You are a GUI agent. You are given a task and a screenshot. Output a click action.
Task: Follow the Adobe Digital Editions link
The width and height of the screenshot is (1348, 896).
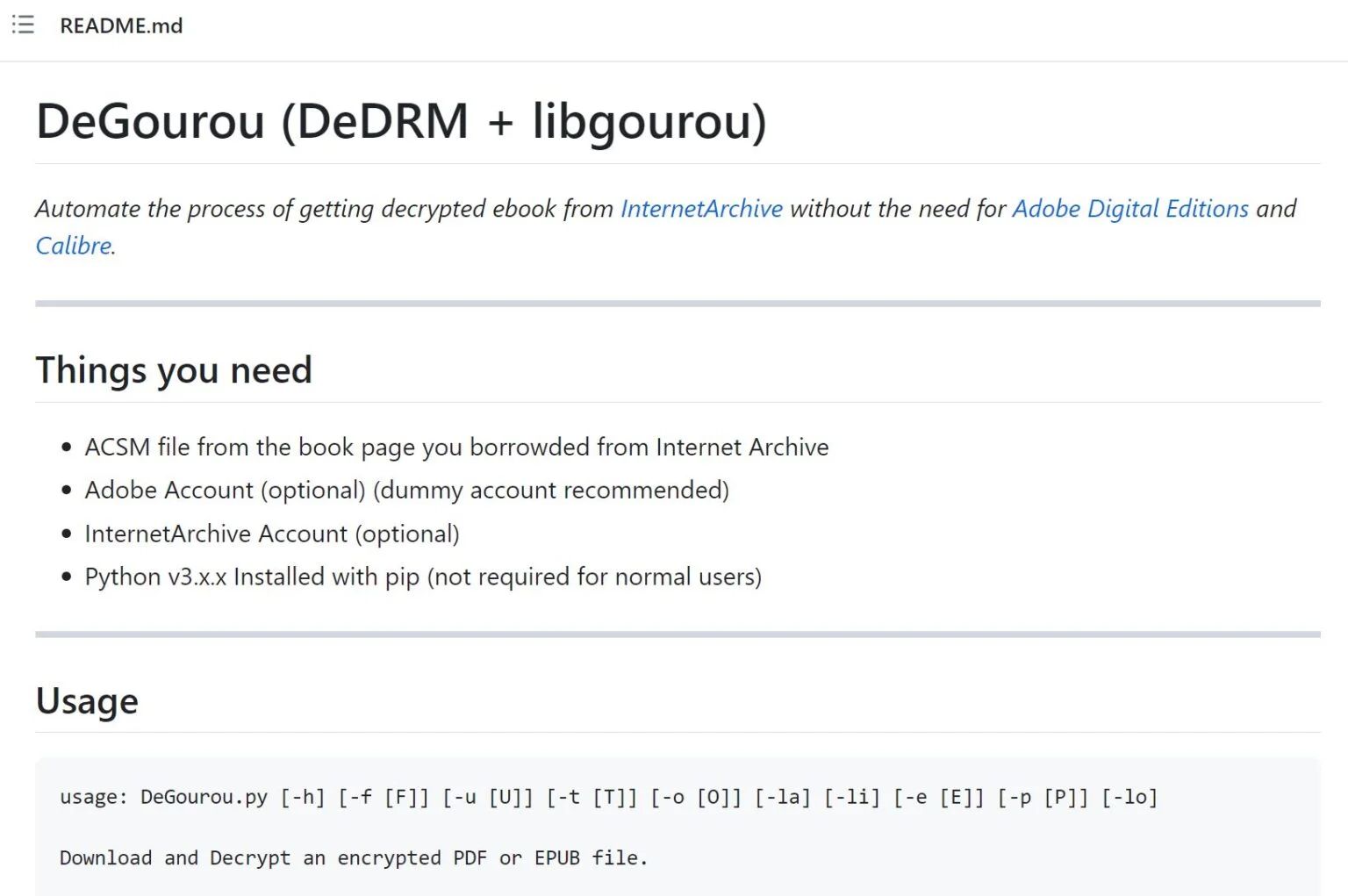click(x=1129, y=209)
